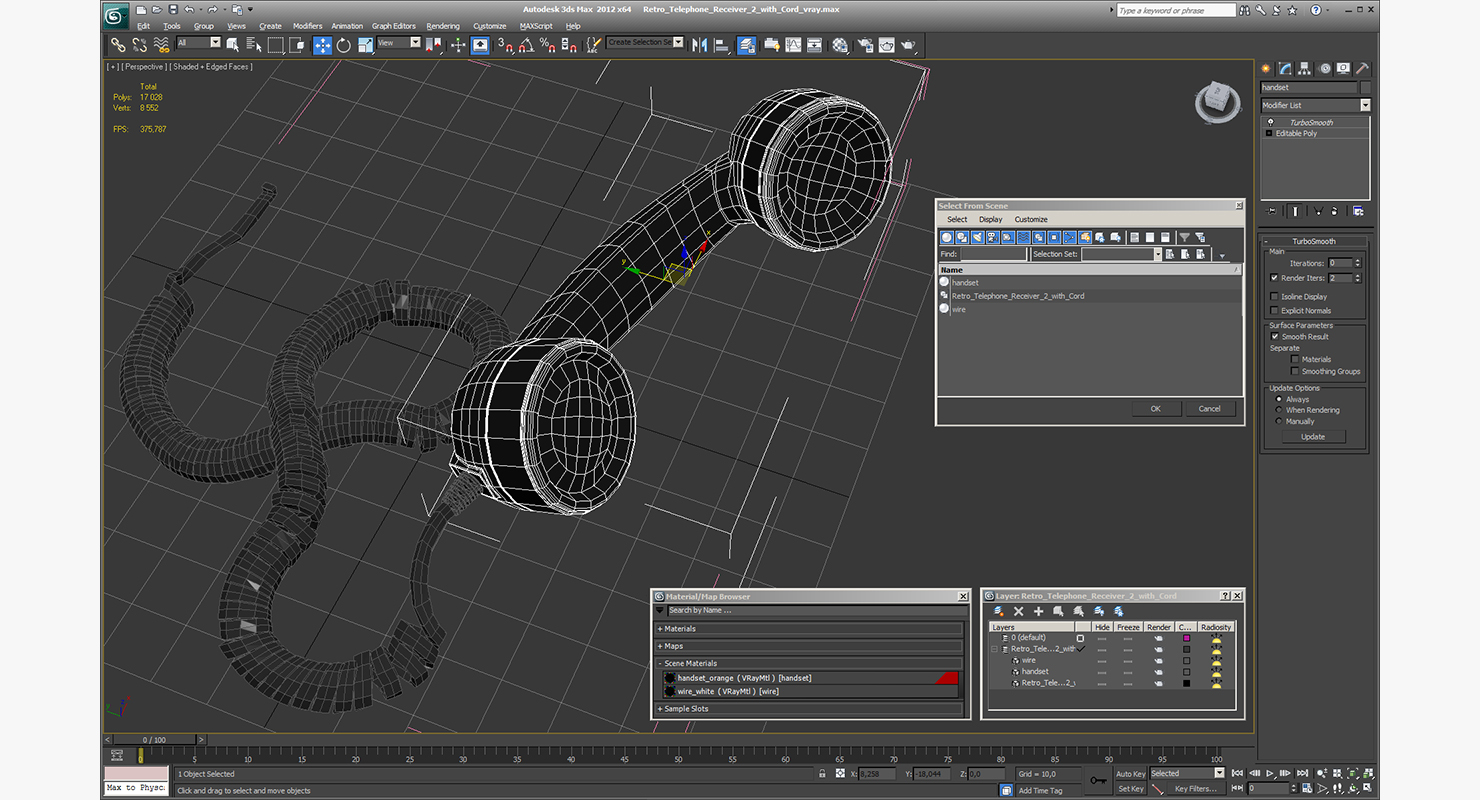Switch to the Utilities command panel
Viewport: 1480px width, 800px height.
click(1363, 69)
